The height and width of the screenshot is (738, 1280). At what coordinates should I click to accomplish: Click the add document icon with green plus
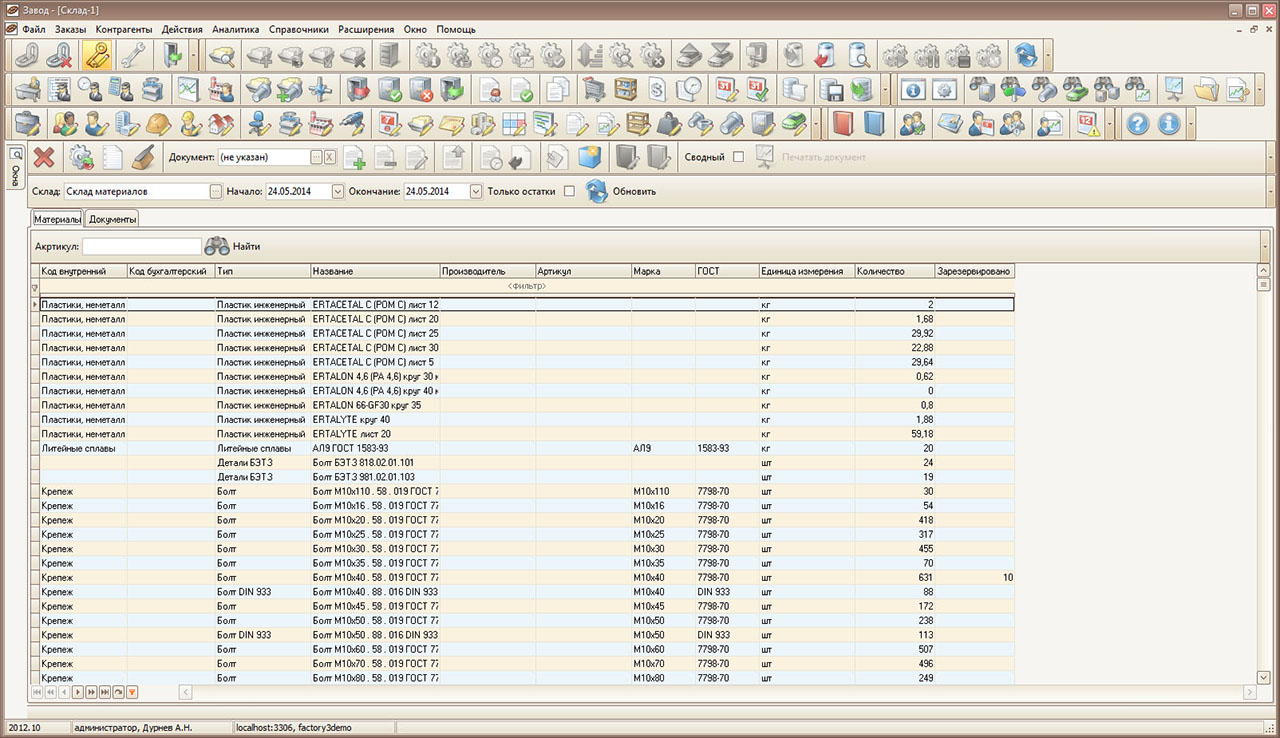354,157
